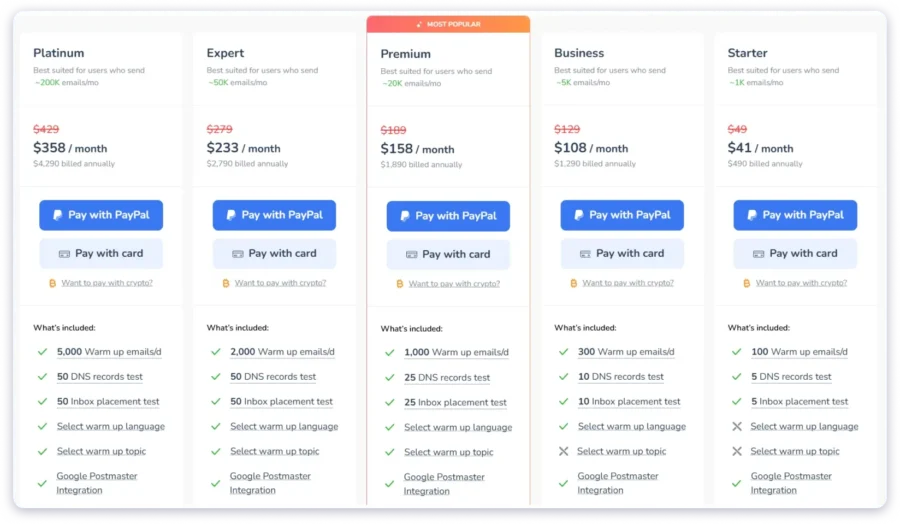Click Bitcoin icon under Premium plan
This screenshot has width=900, height=524.
400,284
